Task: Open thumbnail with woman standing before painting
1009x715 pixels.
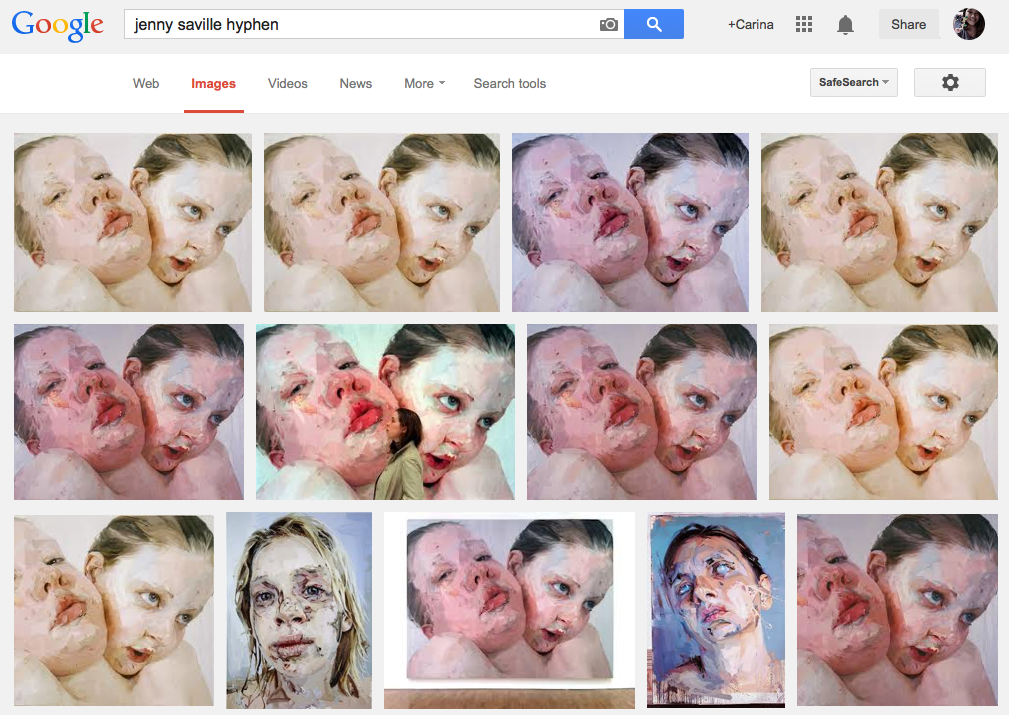Action: [385, 411]
